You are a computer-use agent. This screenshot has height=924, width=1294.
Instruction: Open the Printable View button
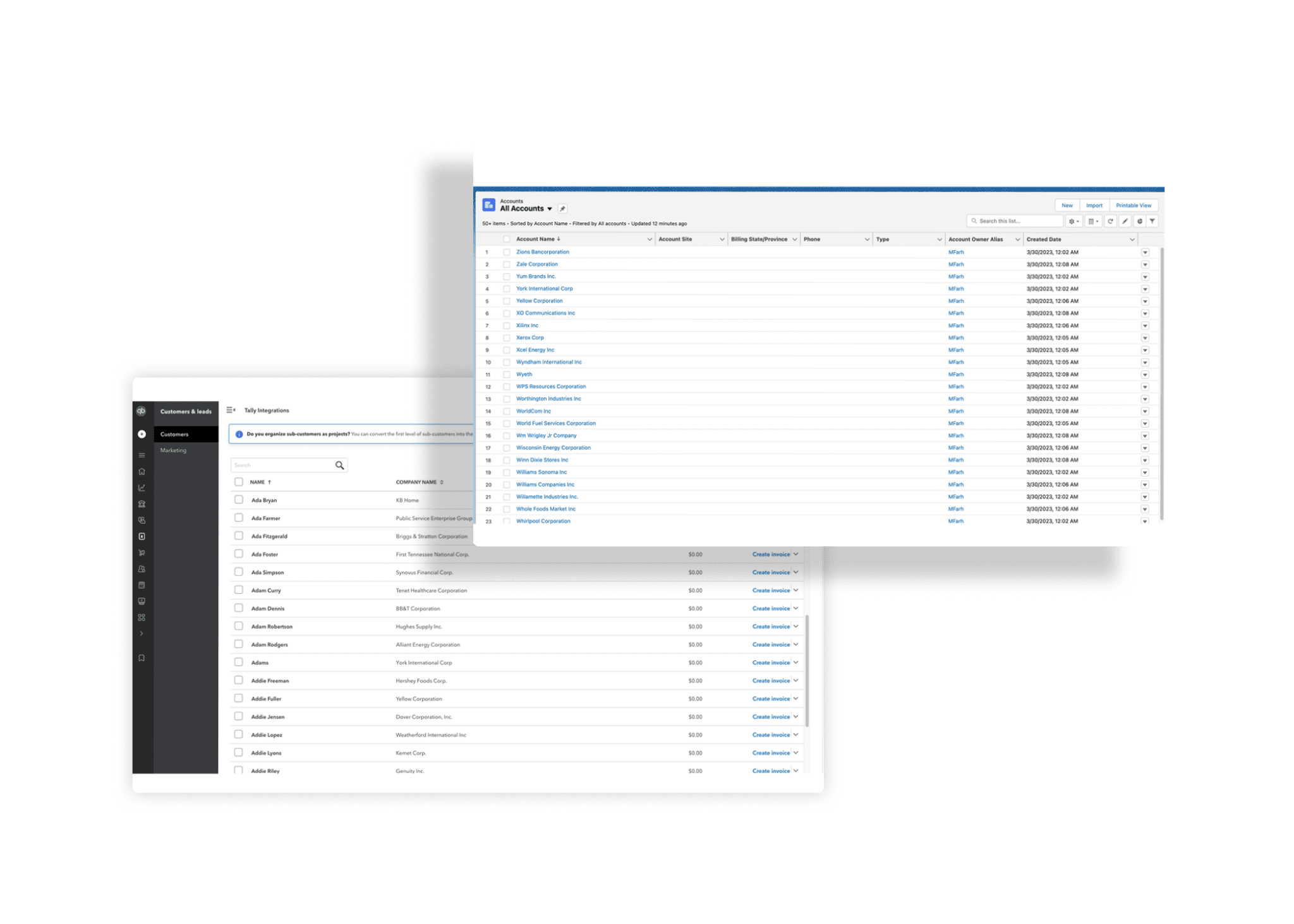point(1134,205)
